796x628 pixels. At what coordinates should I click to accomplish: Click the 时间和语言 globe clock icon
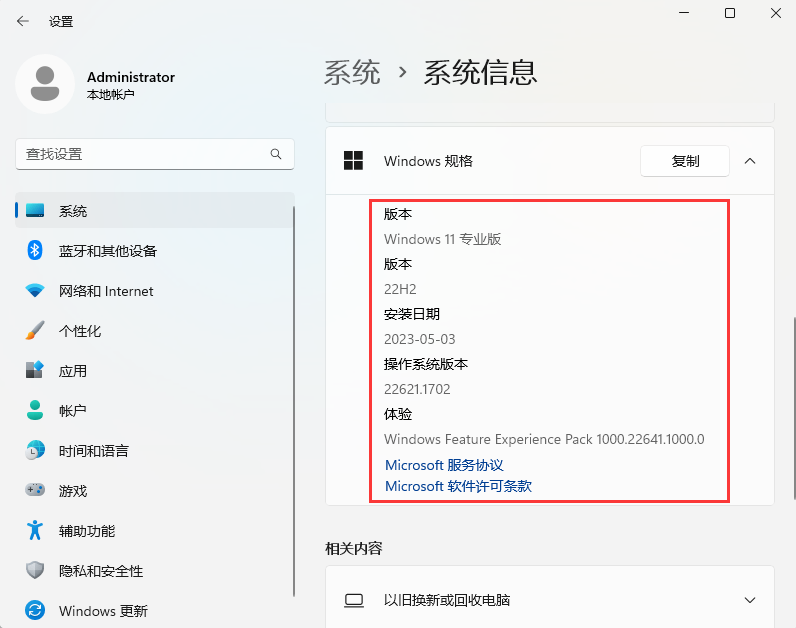pos(35,450)
